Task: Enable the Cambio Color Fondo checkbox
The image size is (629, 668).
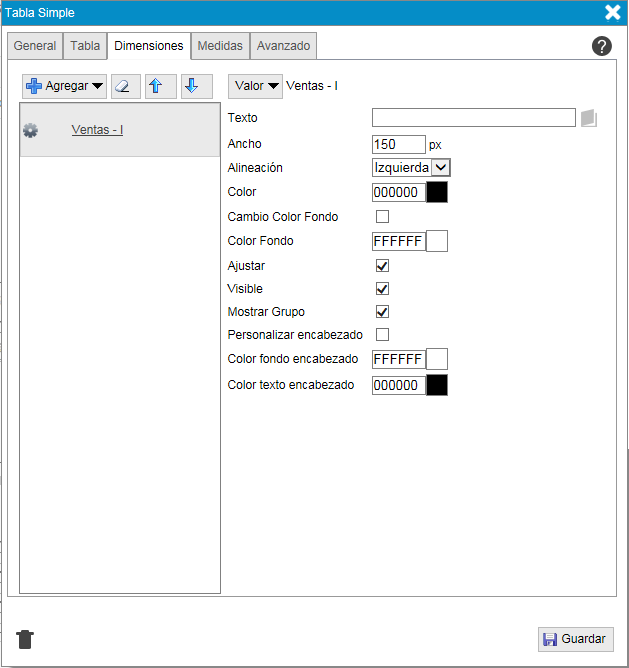Action: point(382,217)
